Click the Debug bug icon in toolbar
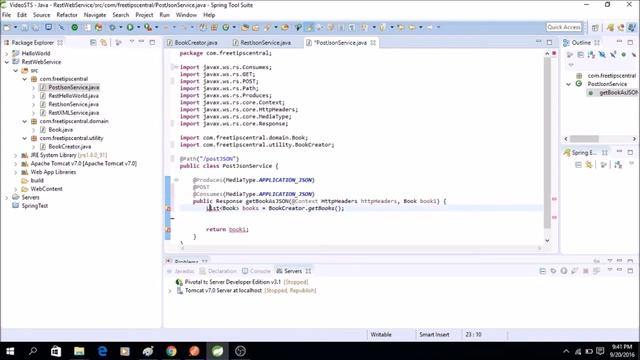640x360 pixels. pyautogui.click(x=112, y=27)
